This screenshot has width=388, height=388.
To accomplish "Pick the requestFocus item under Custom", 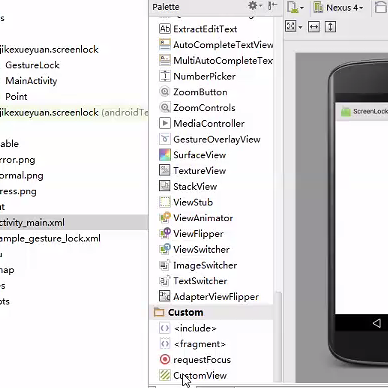I will (195, 360).
